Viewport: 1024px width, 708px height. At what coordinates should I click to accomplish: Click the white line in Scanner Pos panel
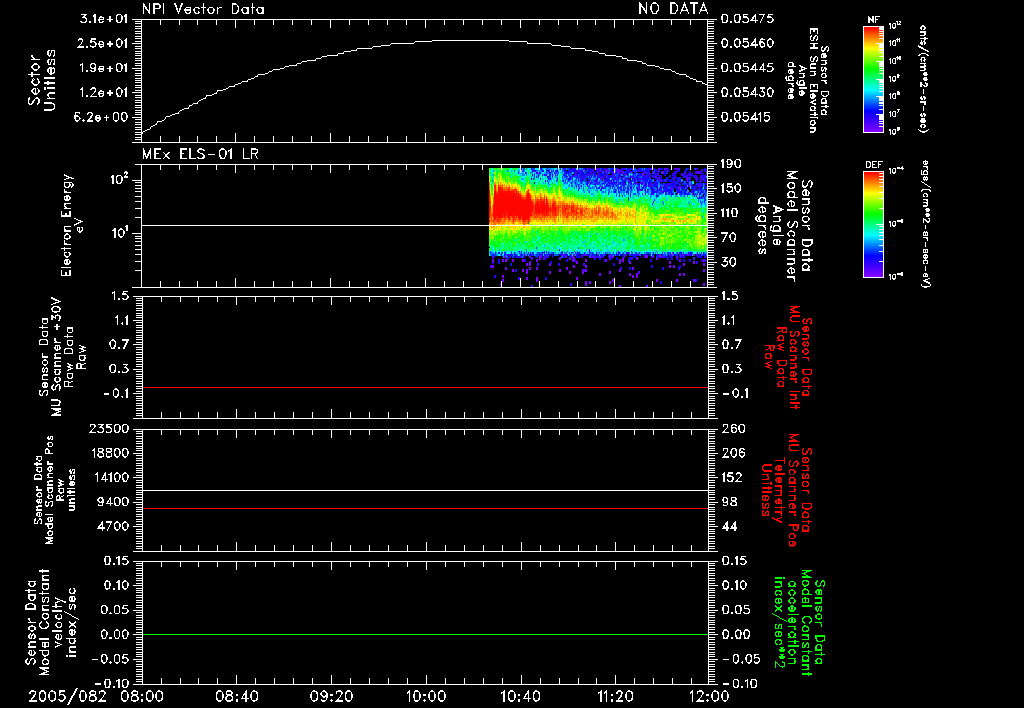[x=424, y=490]
